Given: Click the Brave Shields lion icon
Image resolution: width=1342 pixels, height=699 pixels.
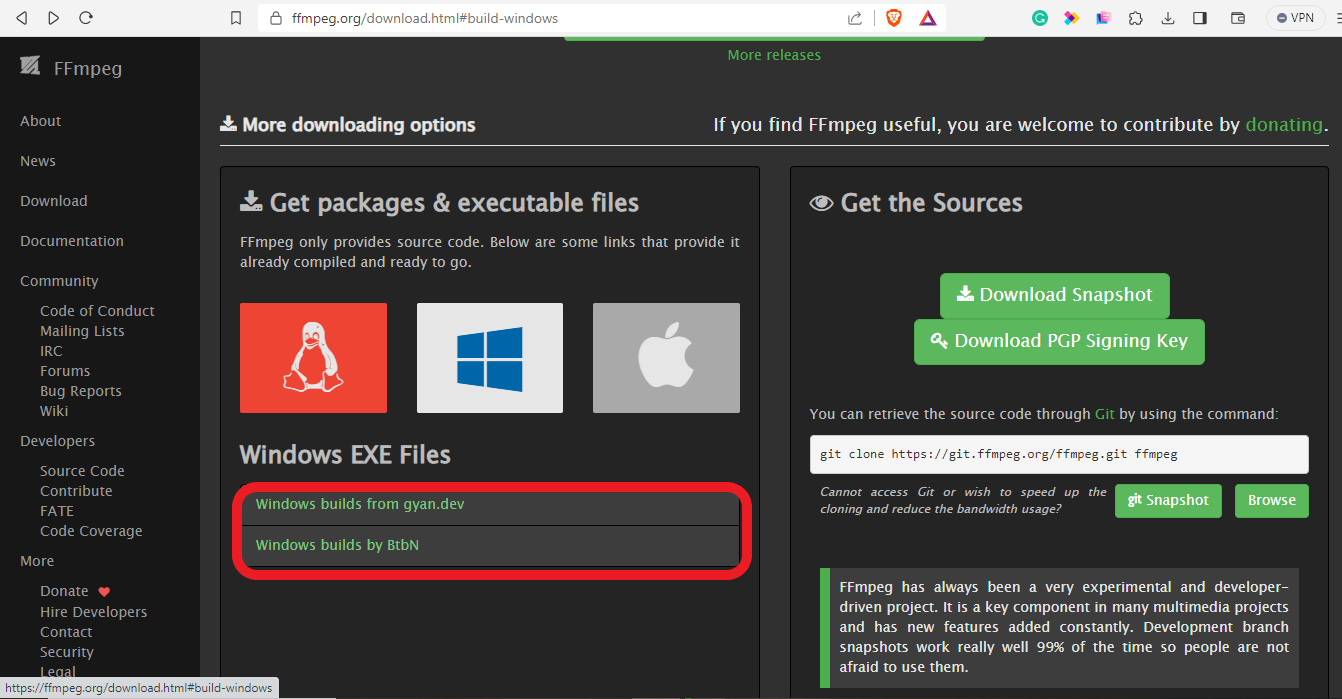Looking at the screenshot, I should pyautogui.click(x=893, y=18).
